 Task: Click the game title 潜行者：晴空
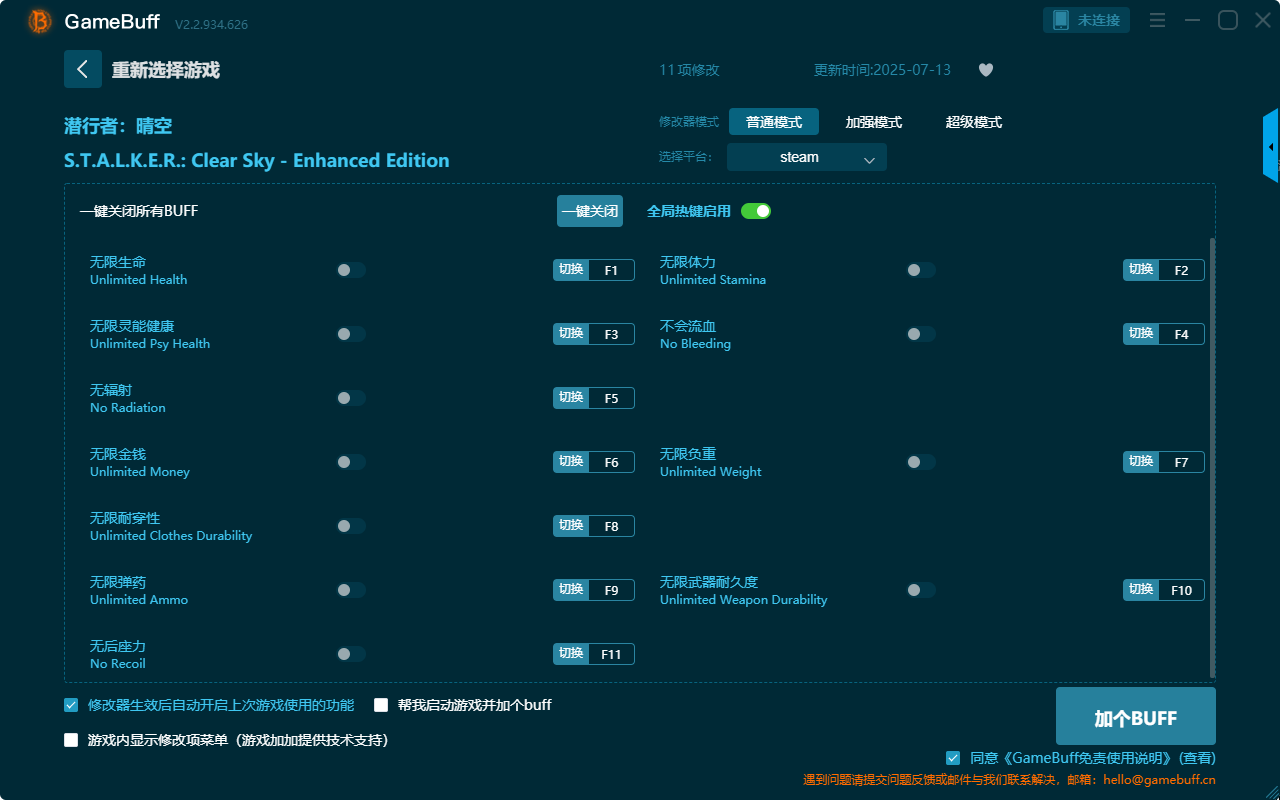pyautogui.click(x=118, y=126)
